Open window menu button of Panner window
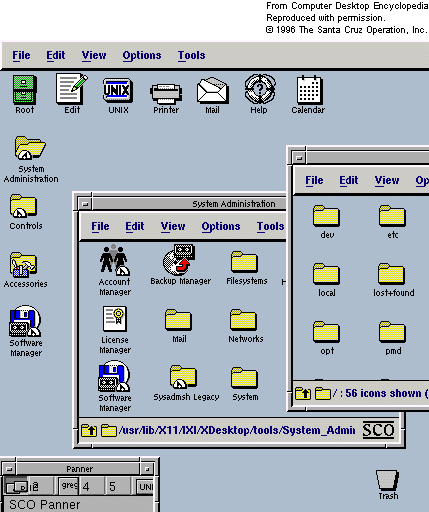Screen dimensions: 429x512 (x=9, y=469)
